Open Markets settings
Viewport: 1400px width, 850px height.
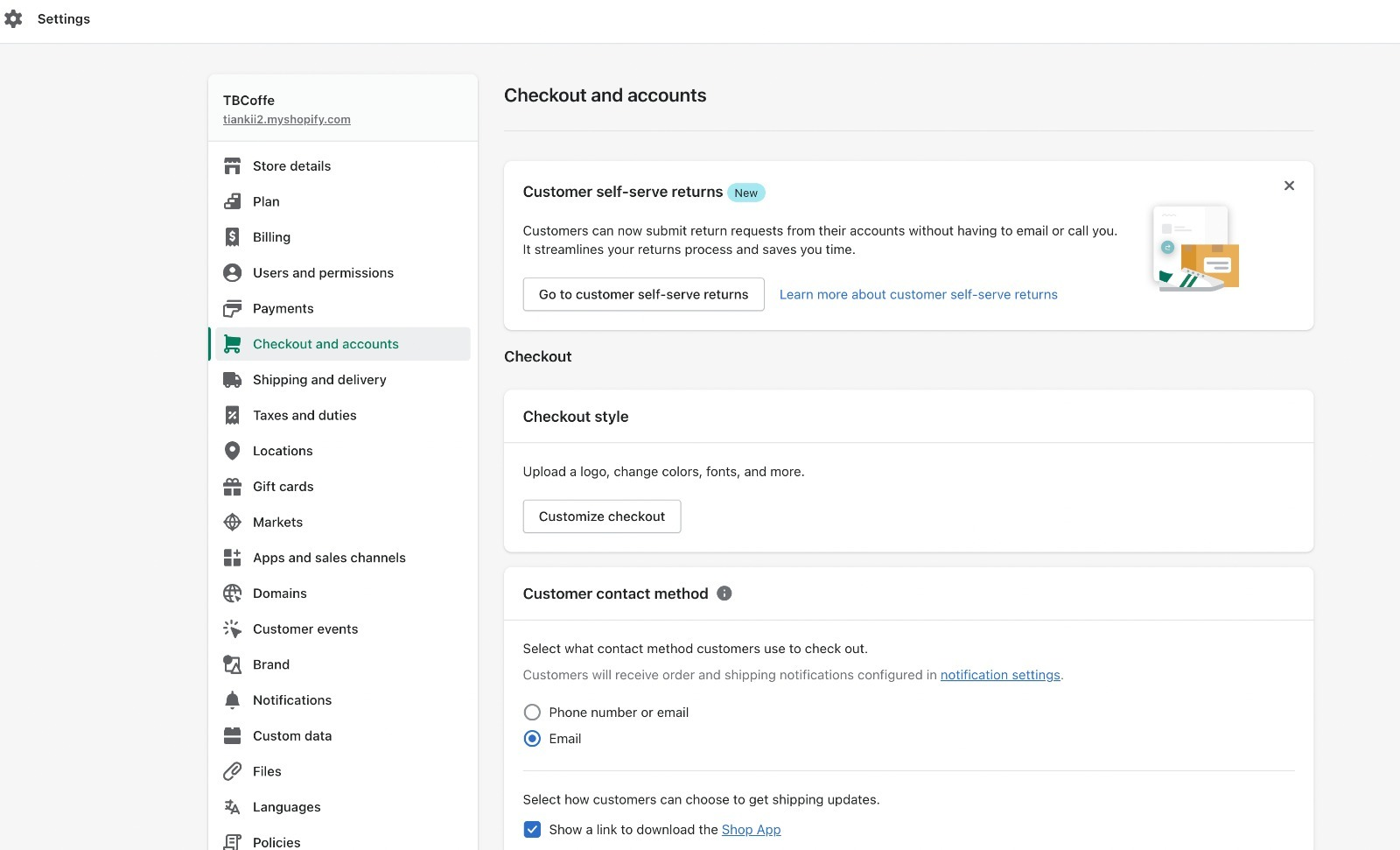pos(277,522)
